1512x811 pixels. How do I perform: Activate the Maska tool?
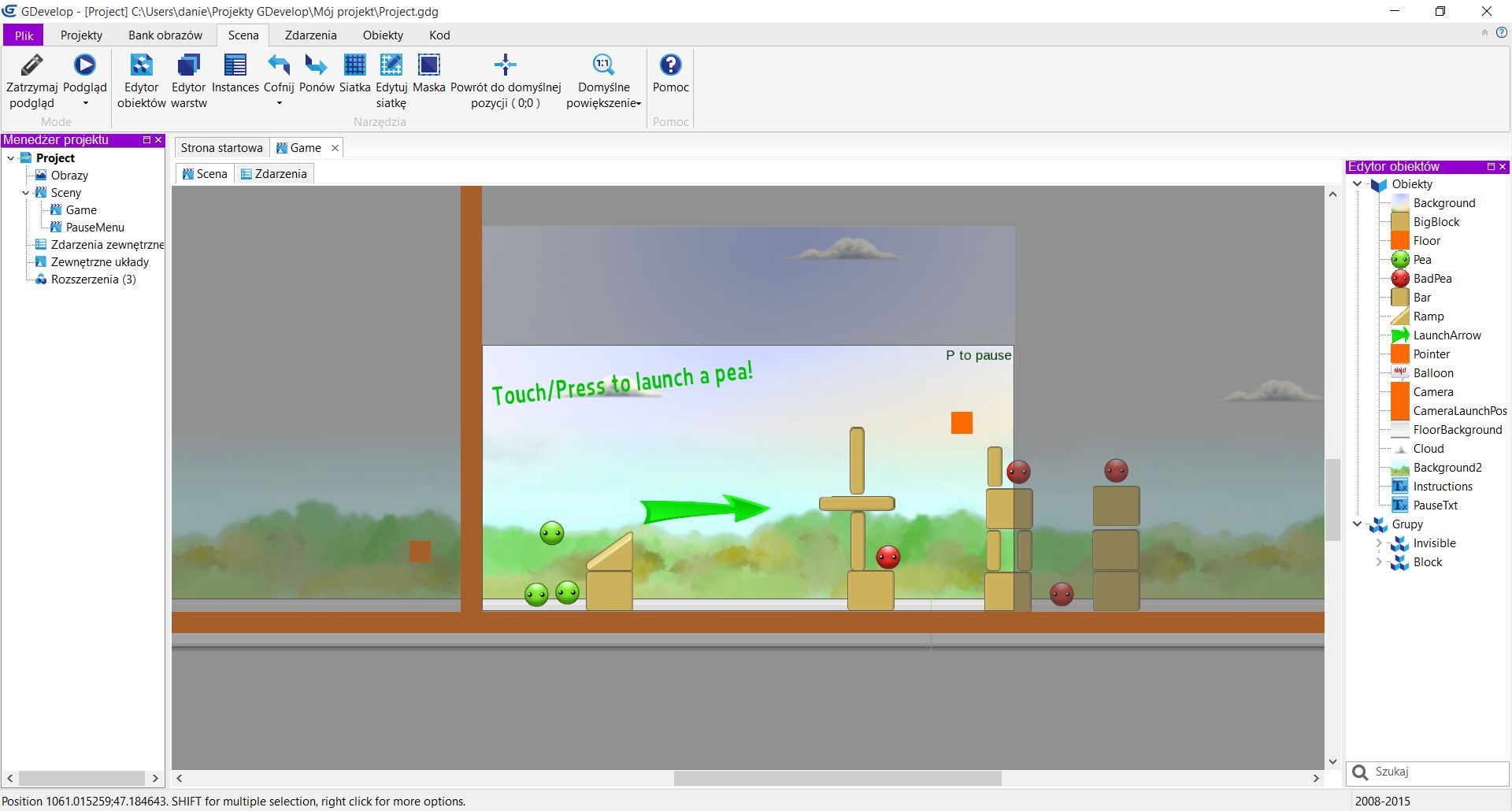(428, 67)
